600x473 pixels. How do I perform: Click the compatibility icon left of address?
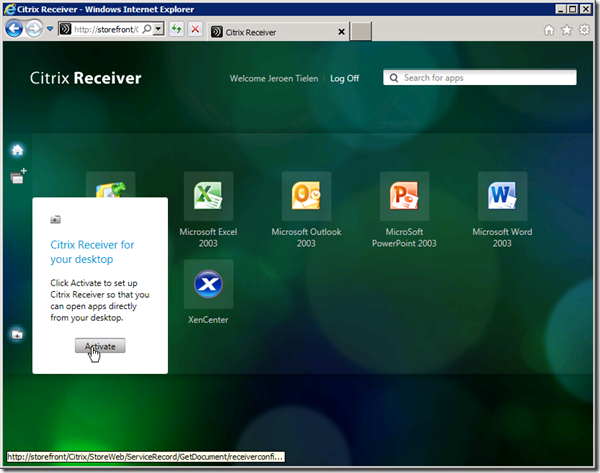point(65,29)
